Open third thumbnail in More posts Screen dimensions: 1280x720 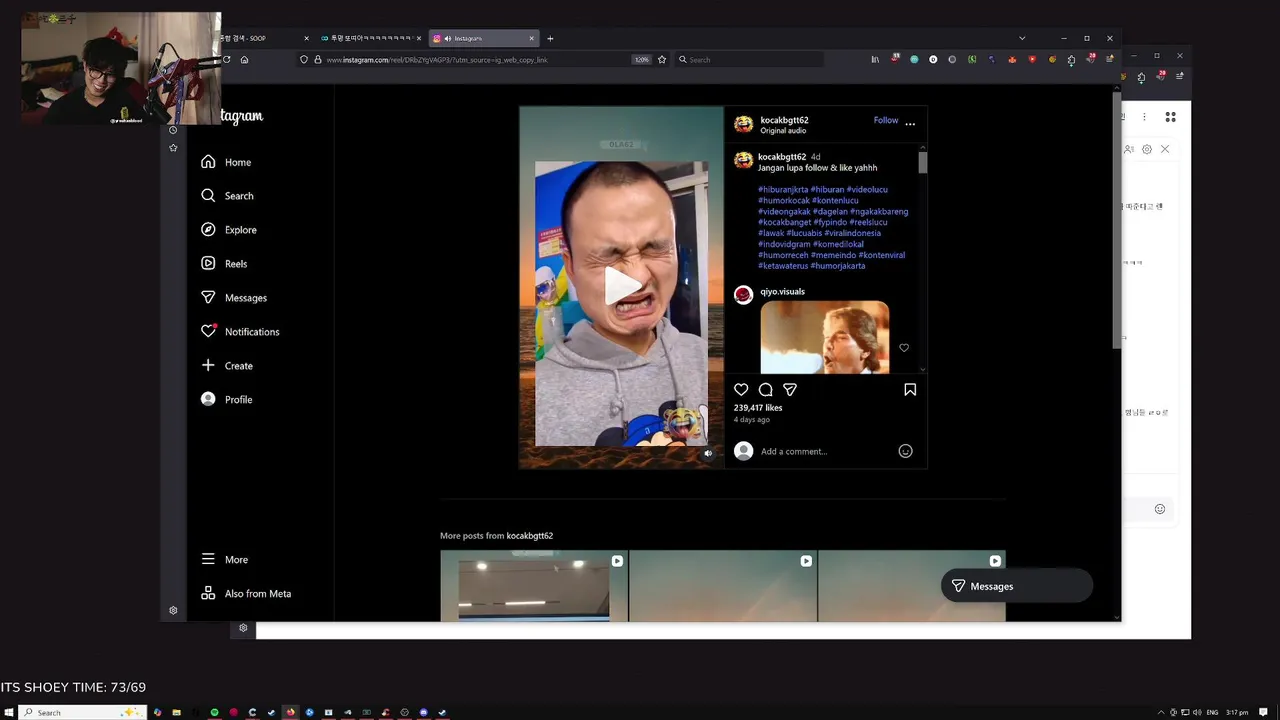click(912, 586)
